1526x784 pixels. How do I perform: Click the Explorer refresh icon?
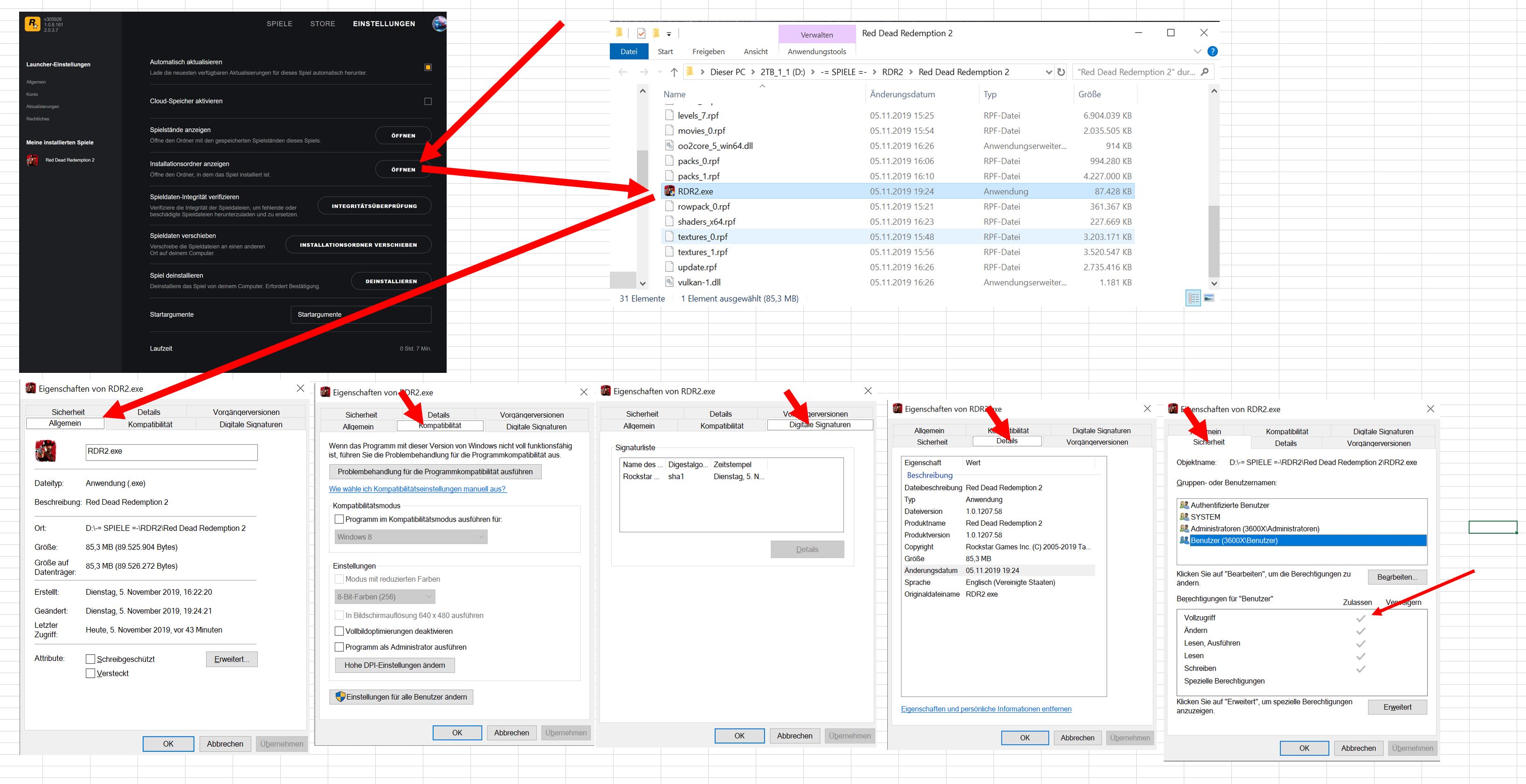tap(1061, 72)
